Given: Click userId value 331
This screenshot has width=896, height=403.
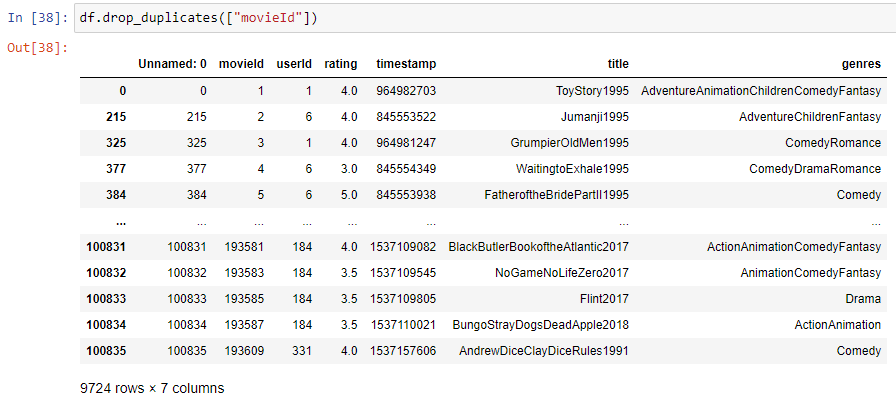Looking at the screenshot, I should coord(302,351).
